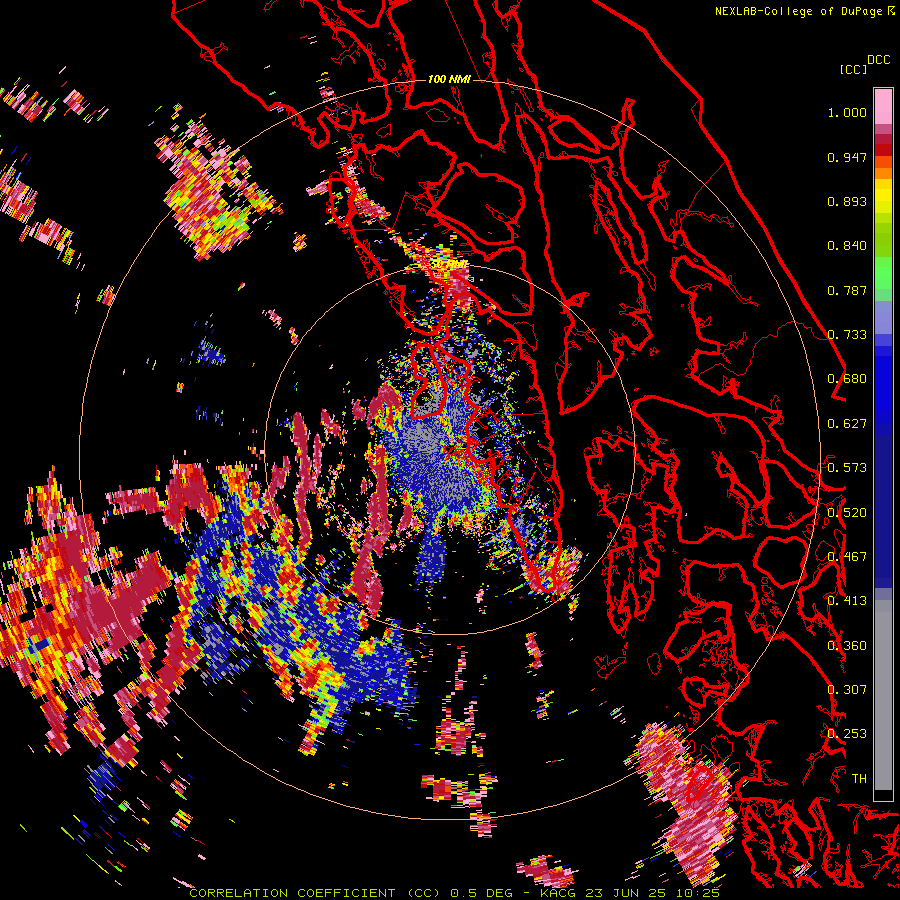The image size is (900, 900).
Task: Select the 0.360 scale value
Action: click(847, 646)
